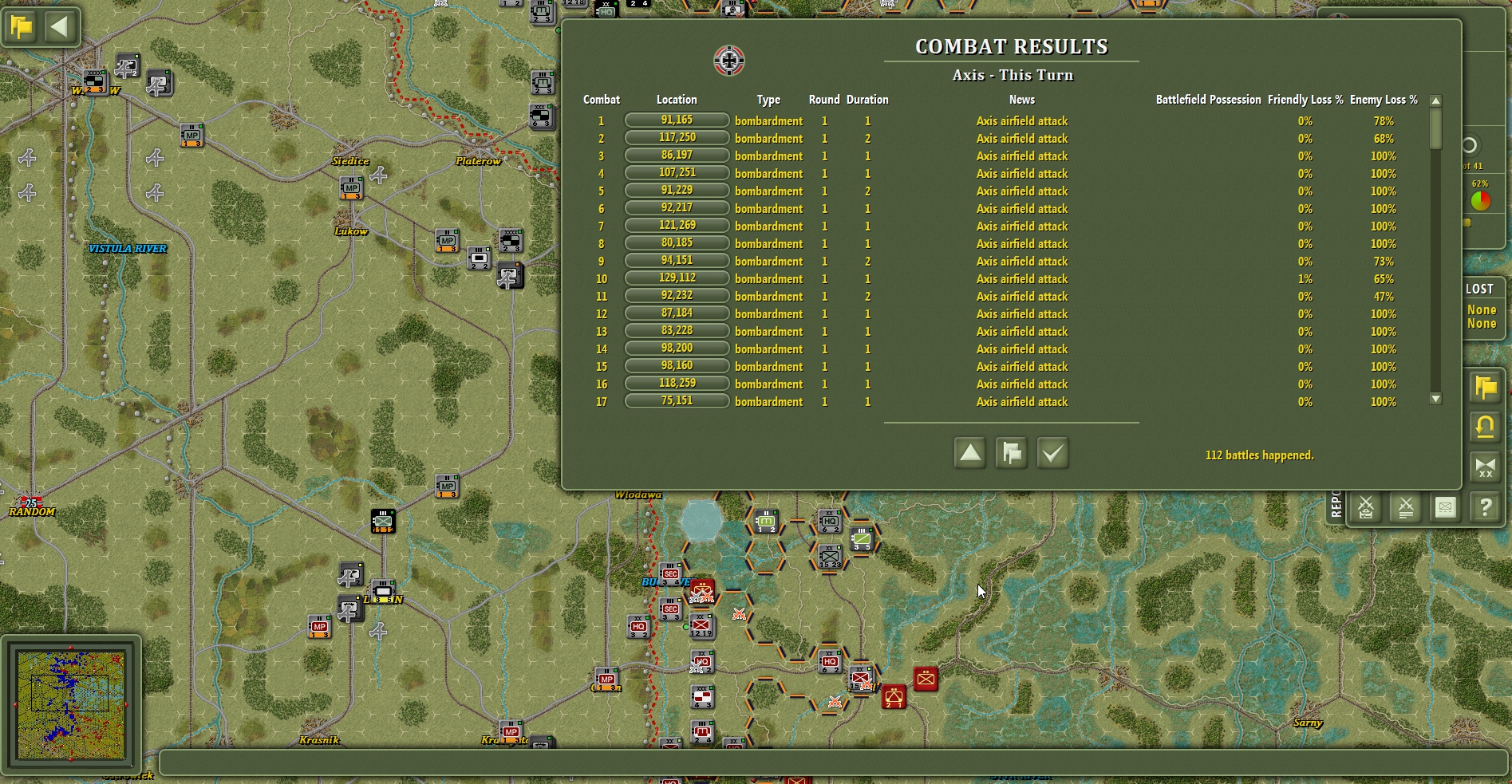Viewport: 1512px width, 784px height.
Task: Click the division XX bowtie icon
Action: pyautogui.click(x=1485, y=467)
